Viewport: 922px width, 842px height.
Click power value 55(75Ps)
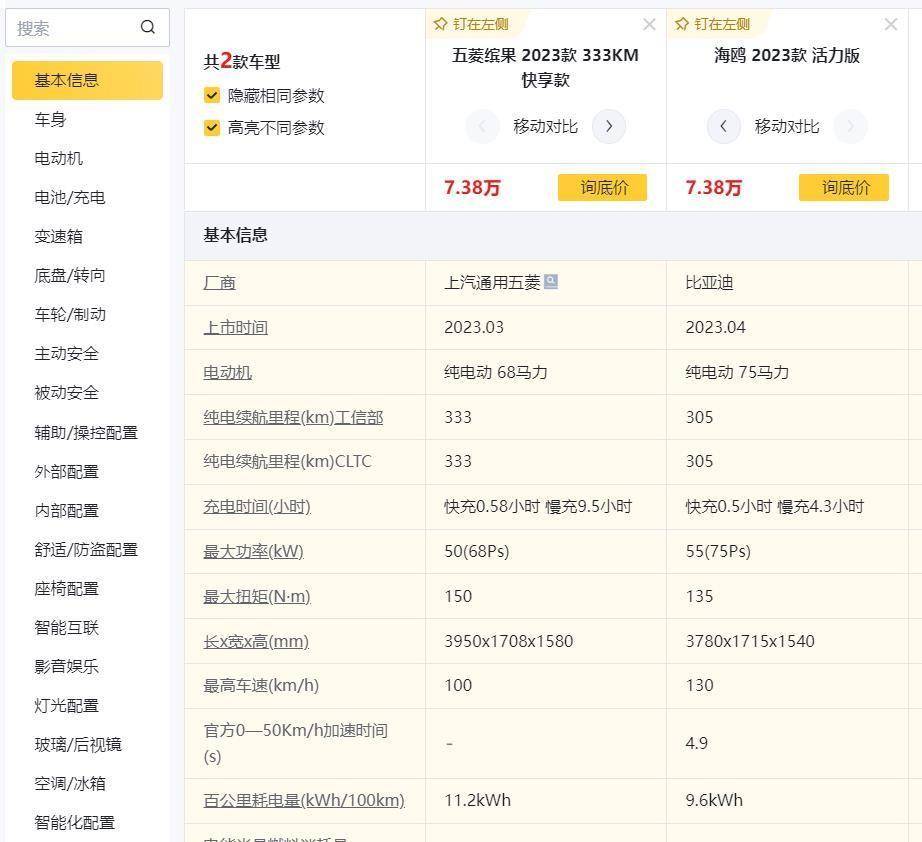click(718, 552)
